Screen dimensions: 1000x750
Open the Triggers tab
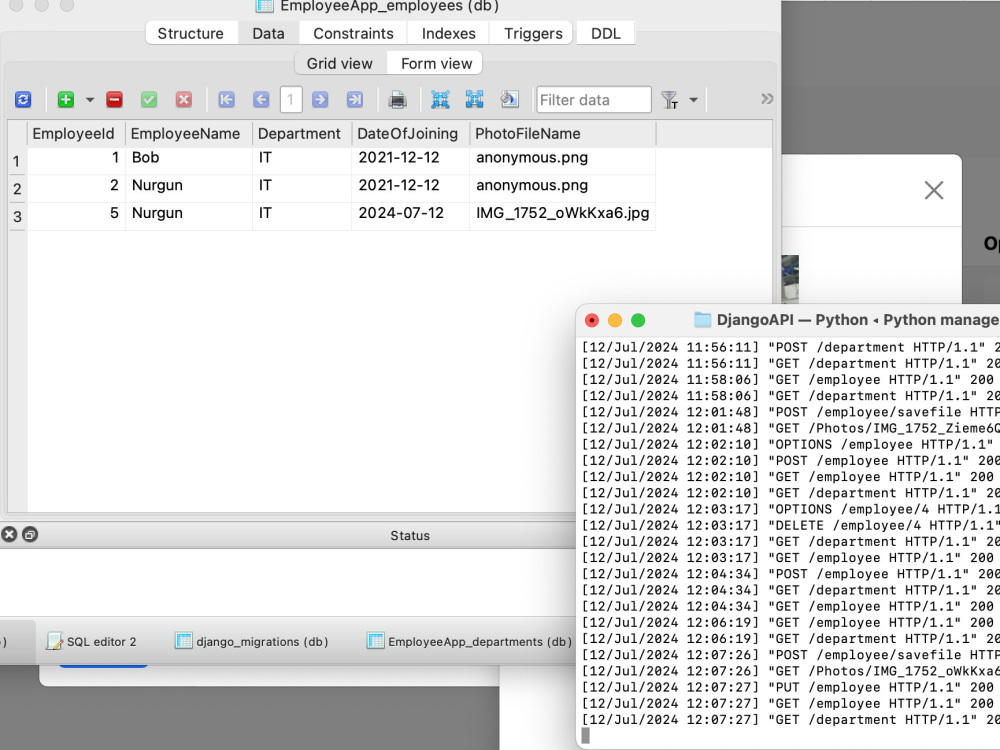point(533,33)
